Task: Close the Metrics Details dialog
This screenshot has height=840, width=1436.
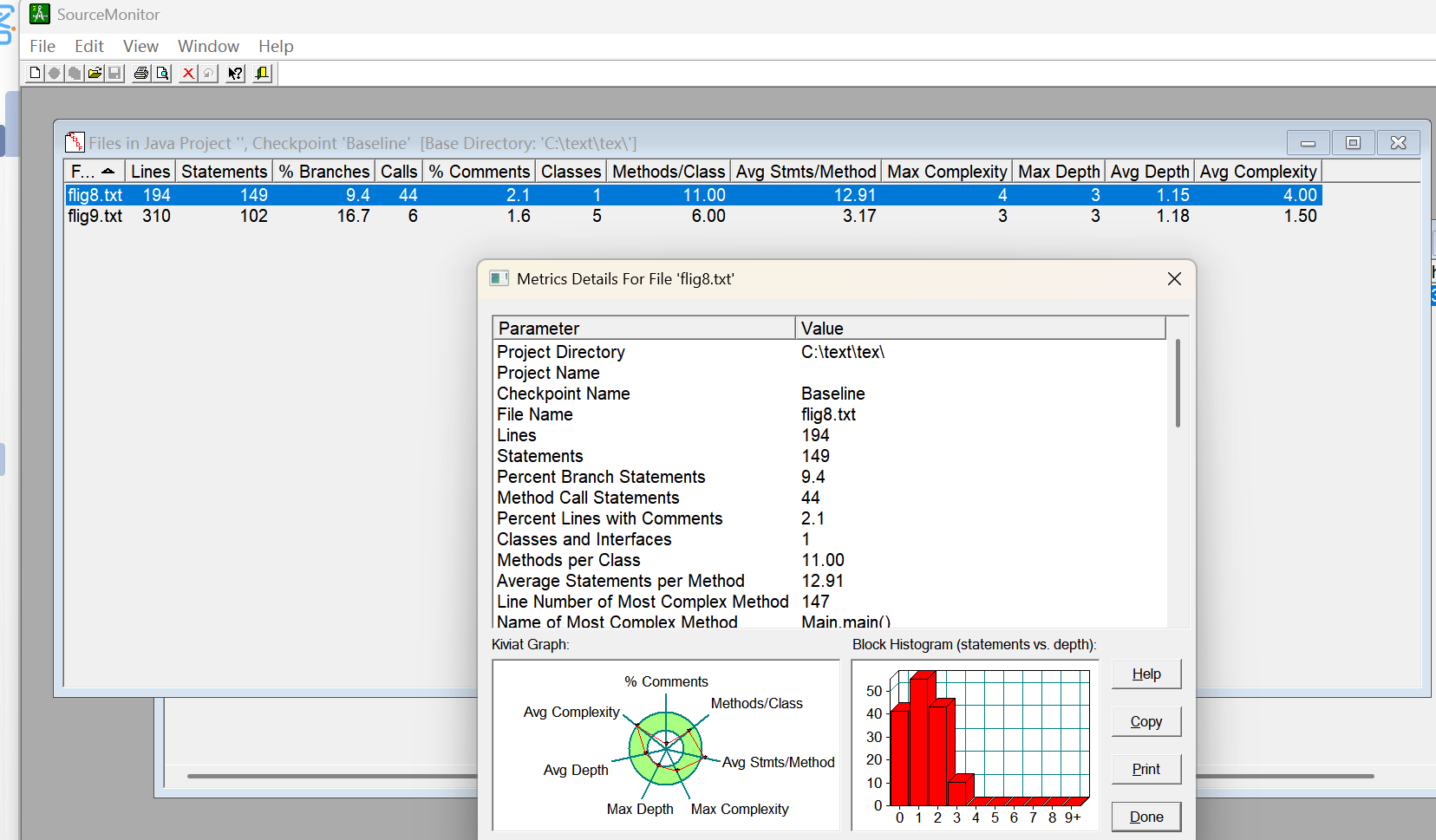Action: click(1174, 278)
